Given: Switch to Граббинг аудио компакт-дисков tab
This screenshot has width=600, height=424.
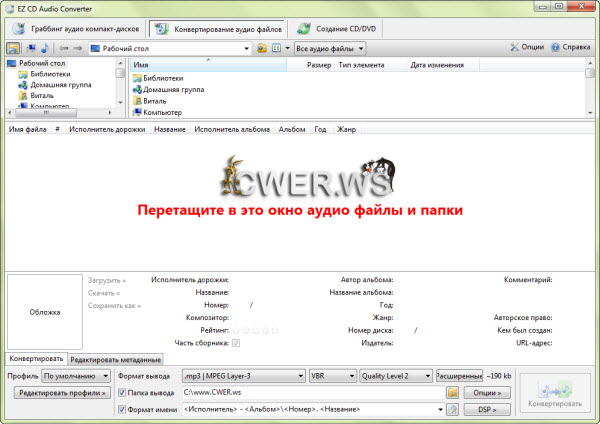Looking at the screenshot, I should pos(76,27).
